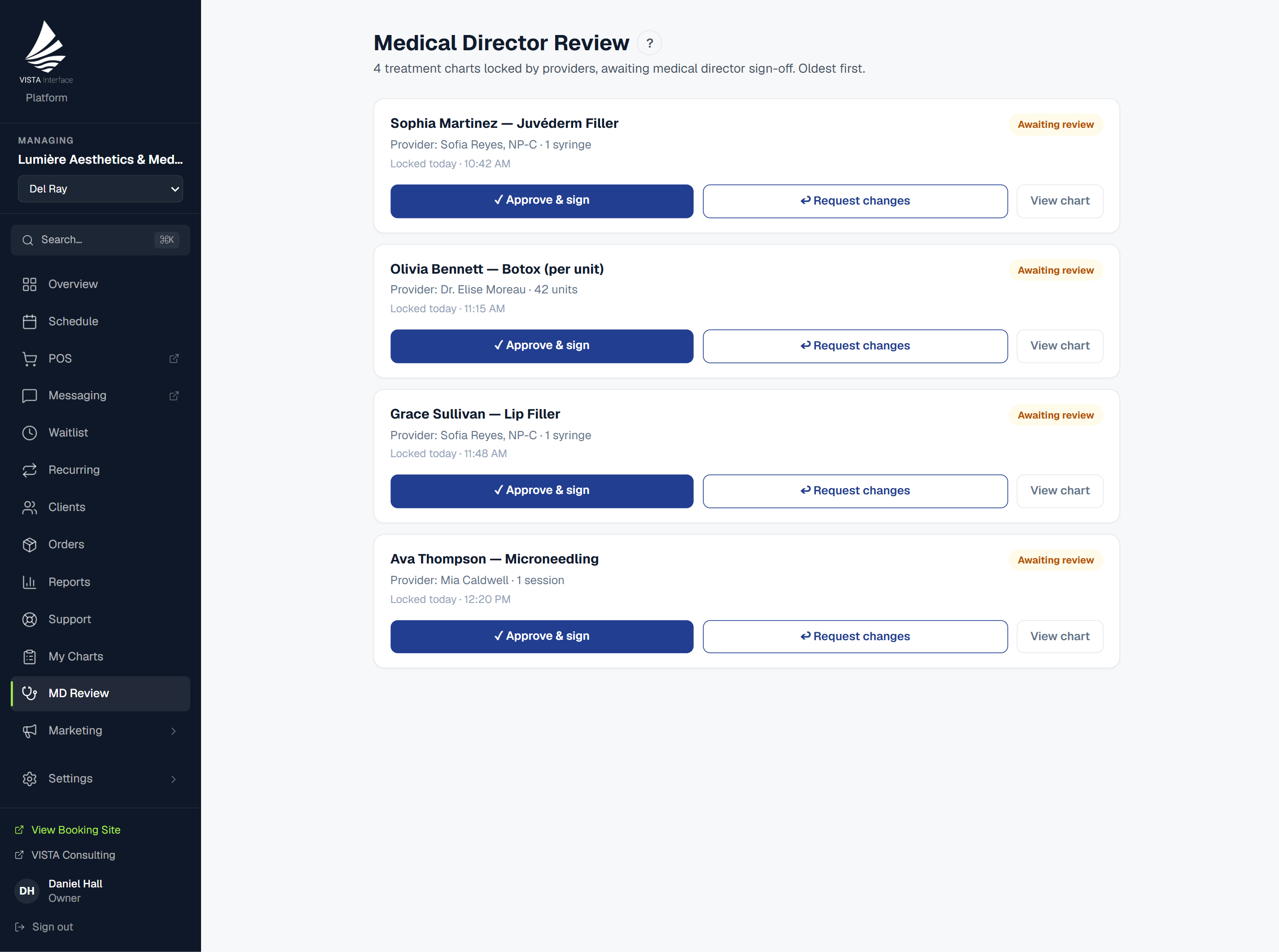Open the Clients section
The height and width of the screenshot is (952, 1279).
(100, 507)
